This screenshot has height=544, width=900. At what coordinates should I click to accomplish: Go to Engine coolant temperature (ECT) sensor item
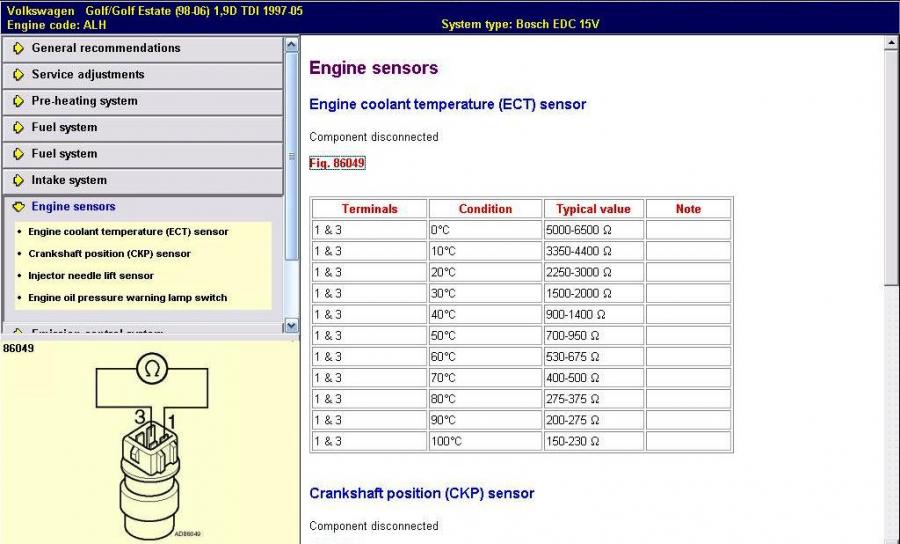[x=128, y=232]
